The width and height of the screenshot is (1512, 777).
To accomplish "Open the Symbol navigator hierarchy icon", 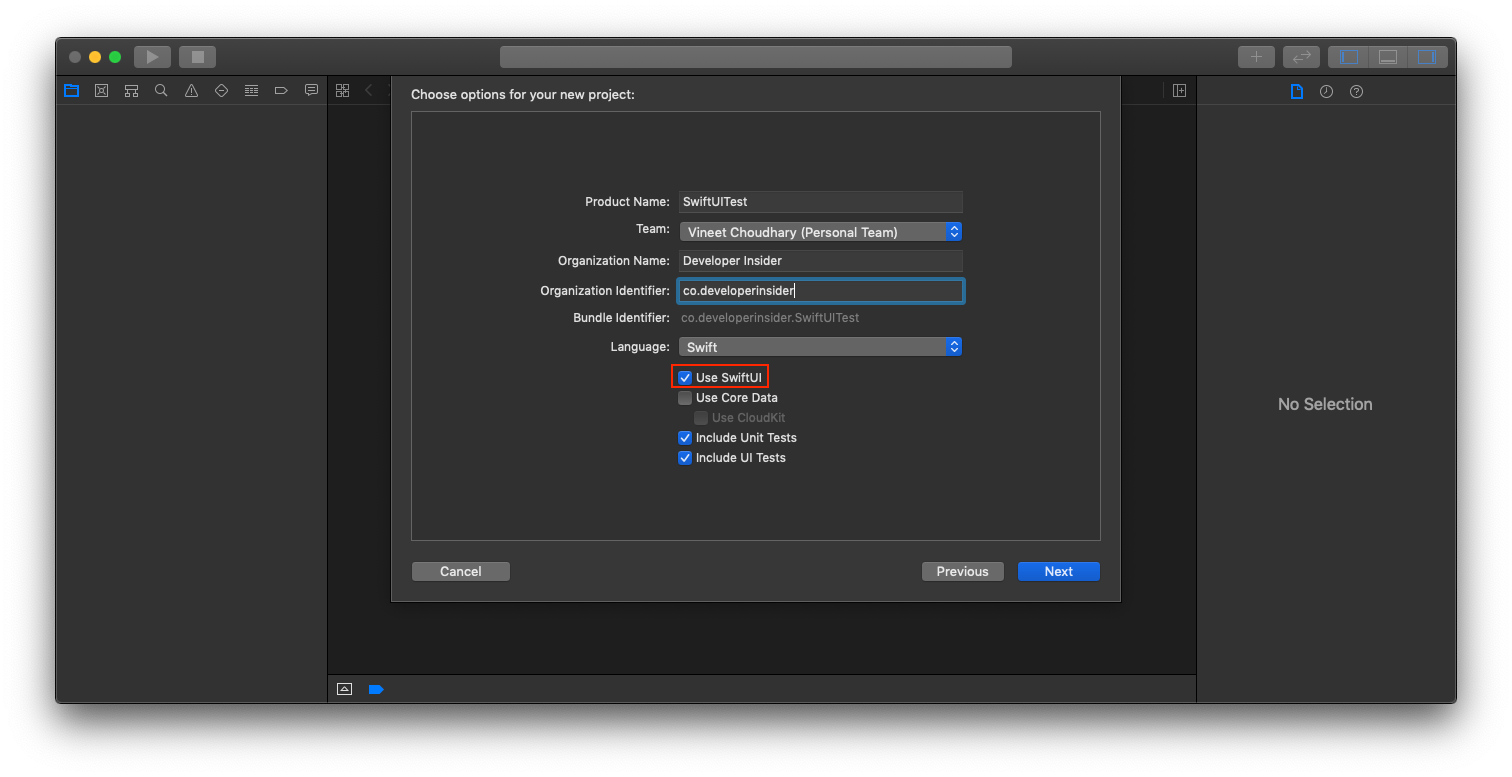I will coord(131,90).
